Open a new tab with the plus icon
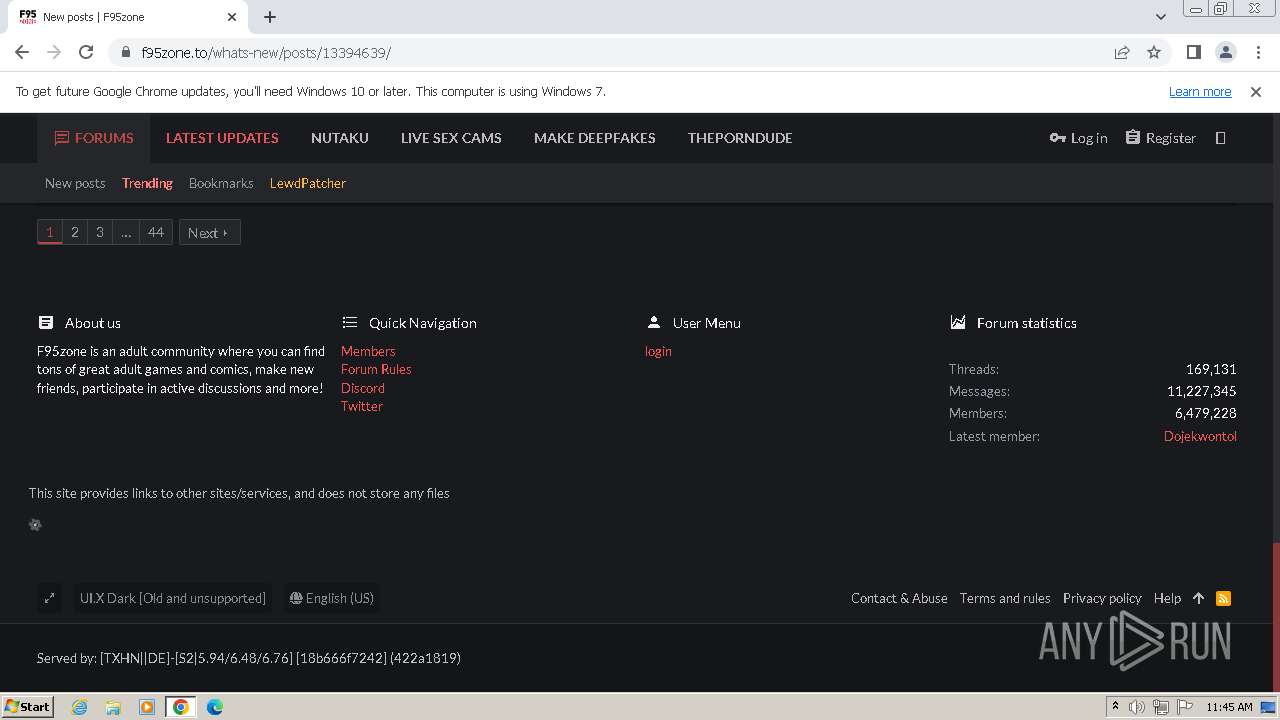The height and width of the screenshot is (720, 1280). click(270, 16)
